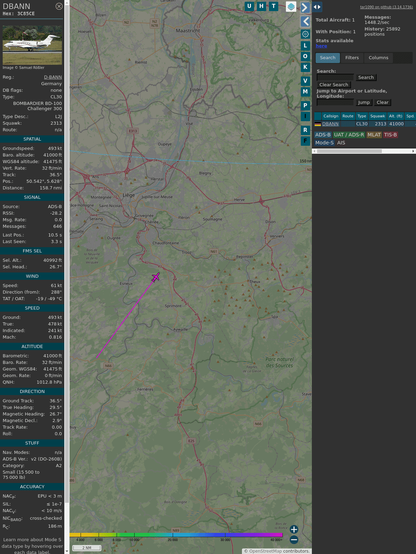Focus the Jump to Airport field
This screenshot has width=416, height=554.
click(335, 102)
